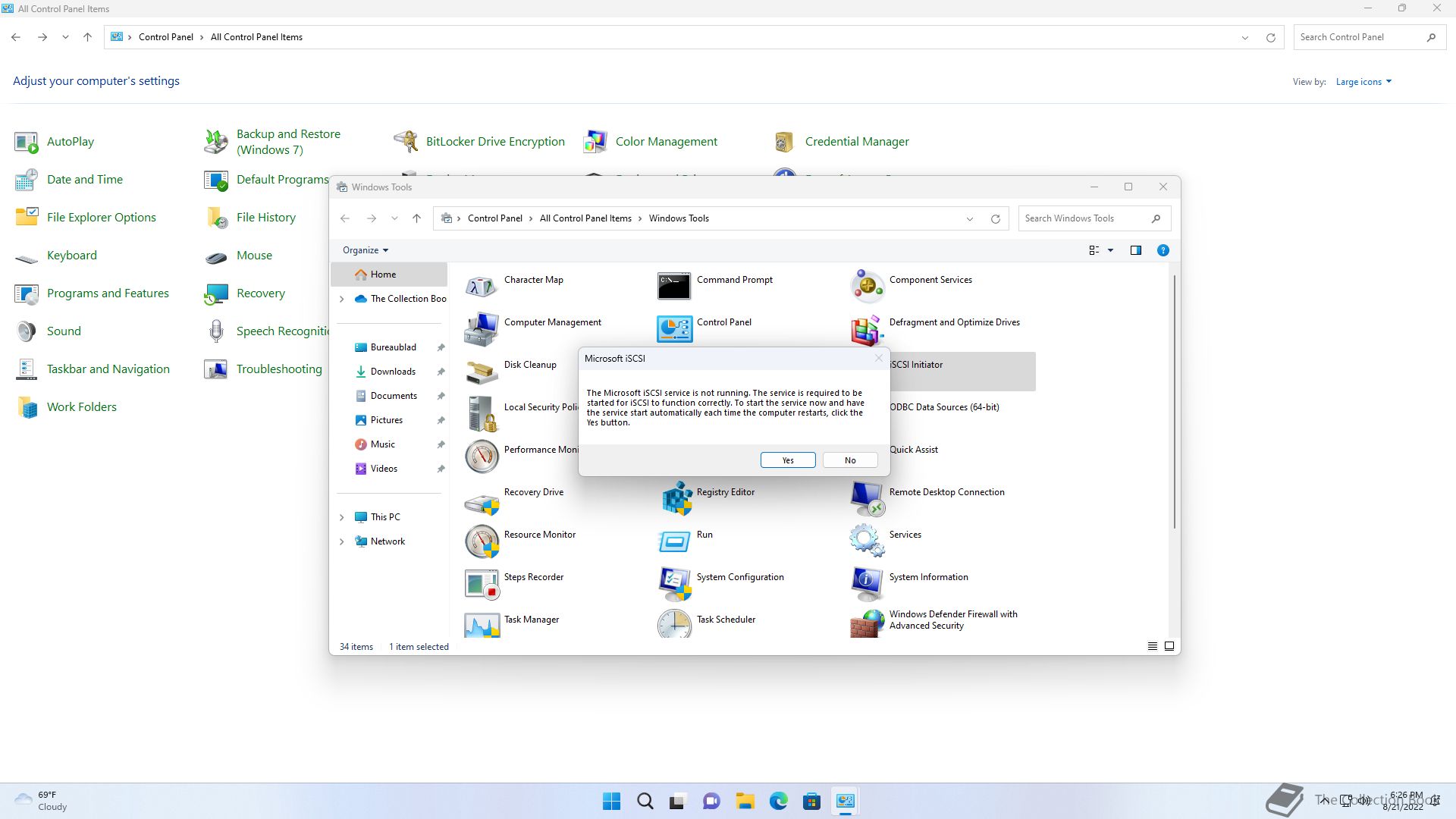Open Resource Monitor icon
Viewport: 1456px width, 819px height.
tap(482, 541)
